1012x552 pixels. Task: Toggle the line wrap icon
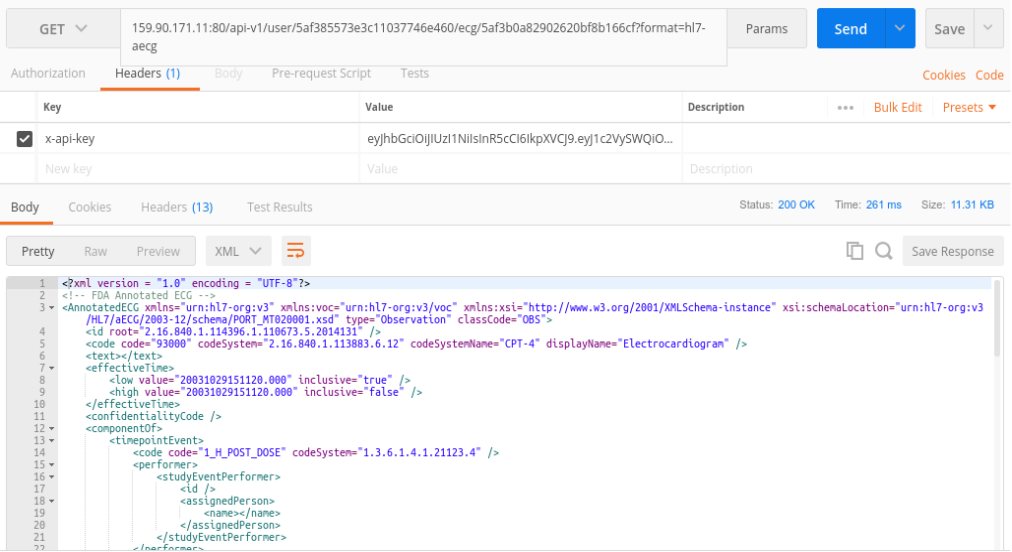[296, 251]
